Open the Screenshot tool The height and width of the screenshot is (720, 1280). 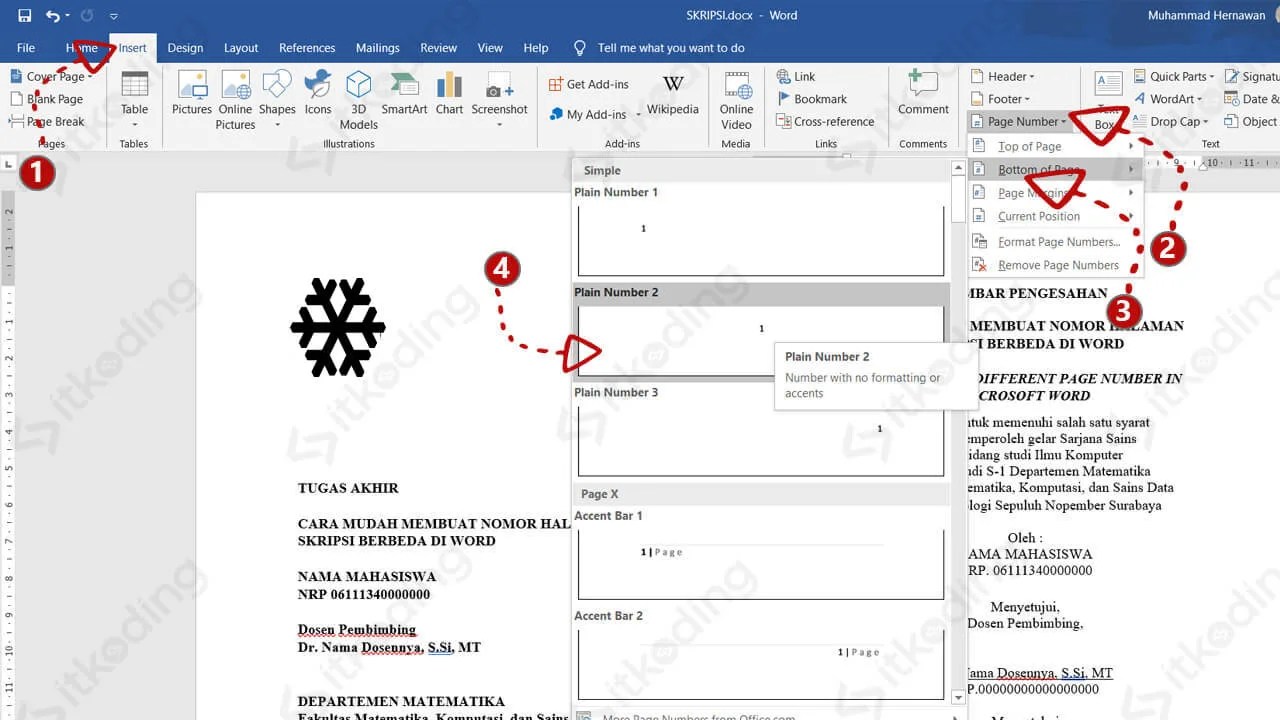(x=500, y=100)
